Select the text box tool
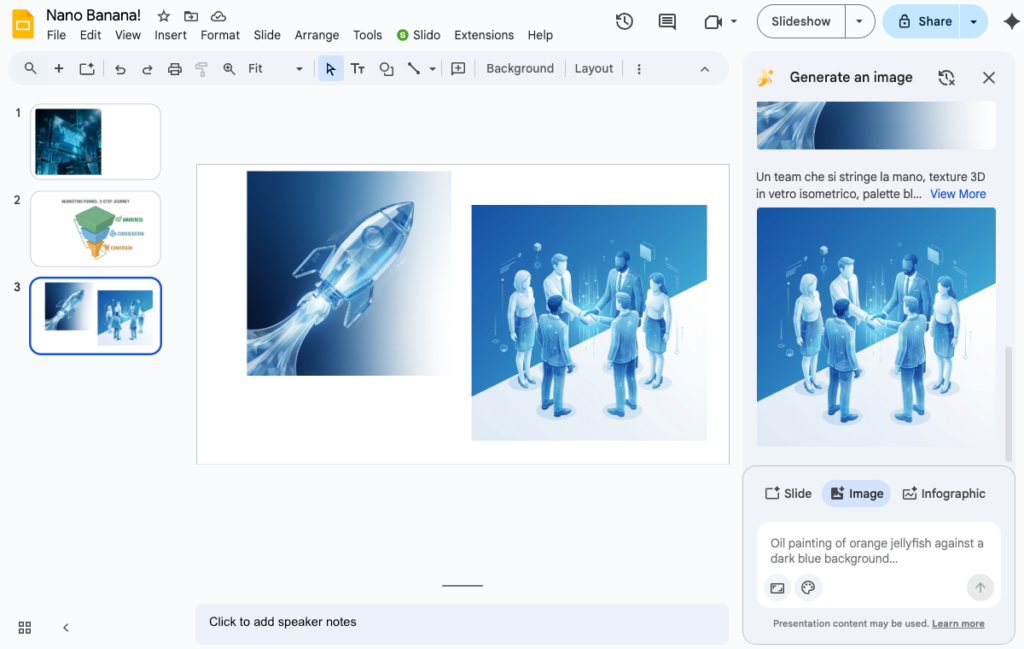This screenshot has height=649, width=1024. click(357, 69)
